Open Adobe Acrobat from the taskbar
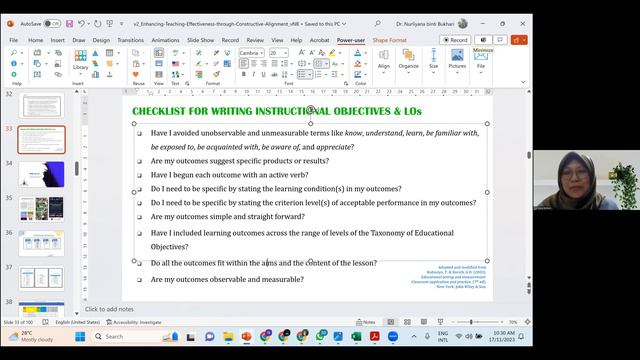The image size is (640, 360). click(x=374, y=336)
